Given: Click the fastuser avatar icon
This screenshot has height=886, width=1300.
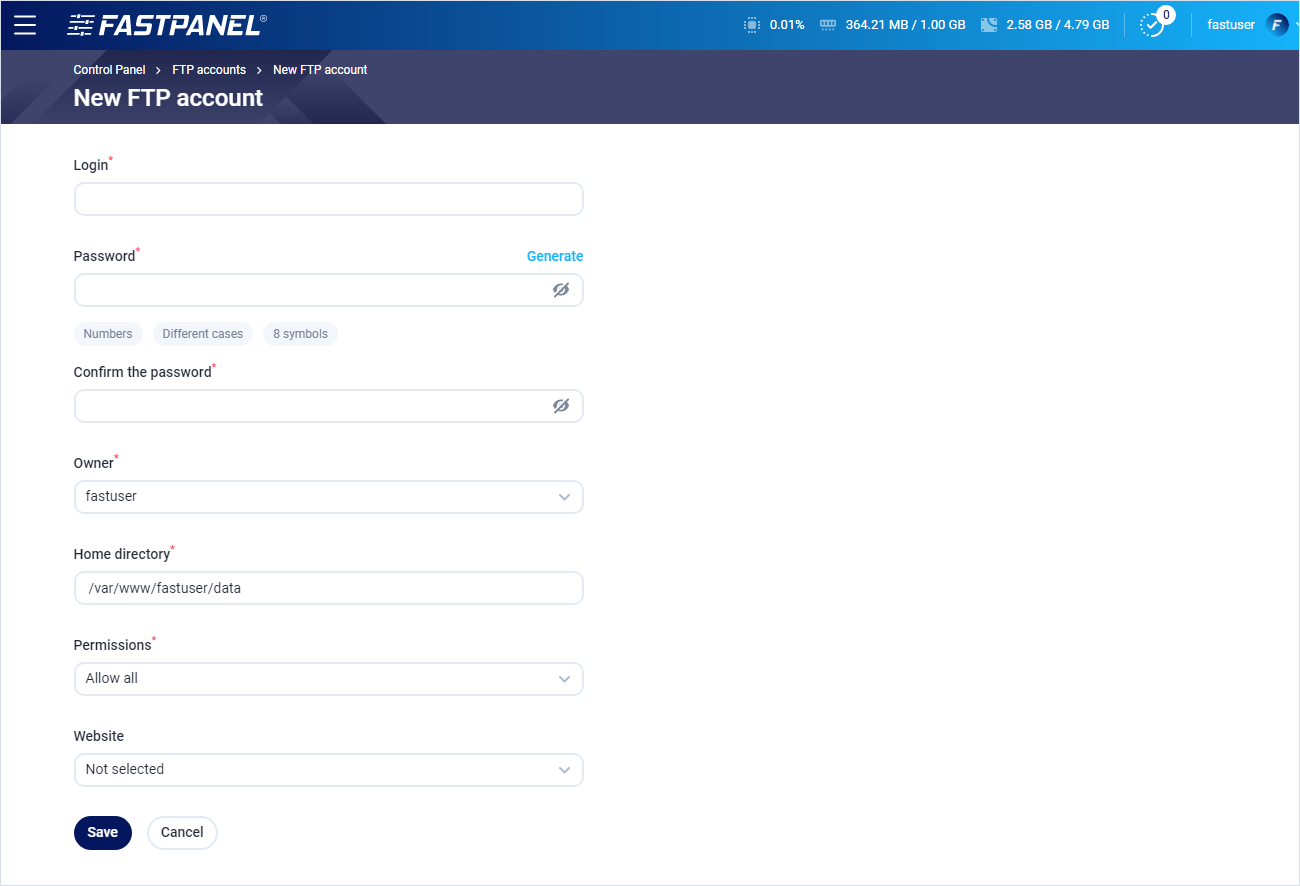Looking at the screenshot, I should point(1276,25).
